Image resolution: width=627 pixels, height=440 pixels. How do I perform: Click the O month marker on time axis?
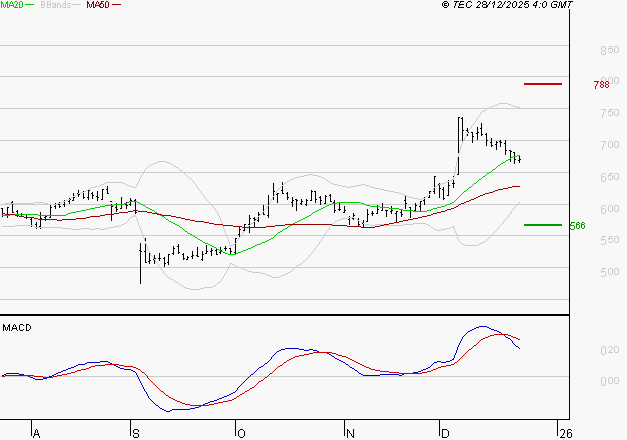(241, 434)
